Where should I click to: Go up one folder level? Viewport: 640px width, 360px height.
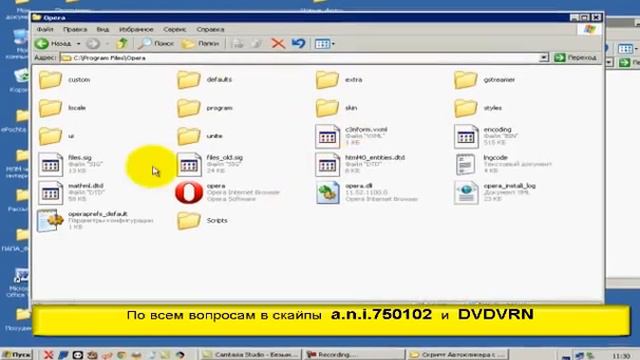pos(122,43)
